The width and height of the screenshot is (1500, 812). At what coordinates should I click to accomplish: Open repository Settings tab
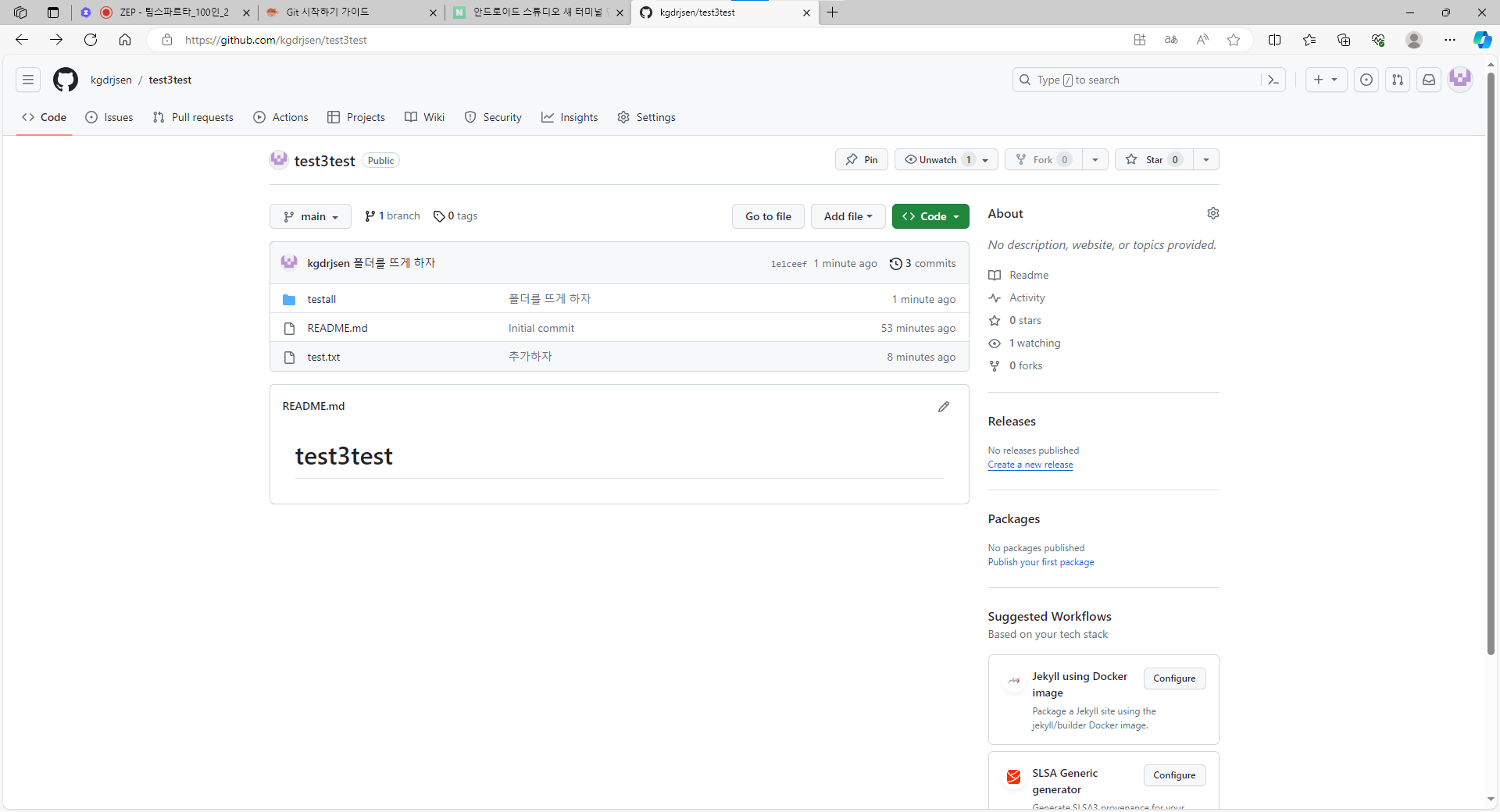tap(647, 117)
